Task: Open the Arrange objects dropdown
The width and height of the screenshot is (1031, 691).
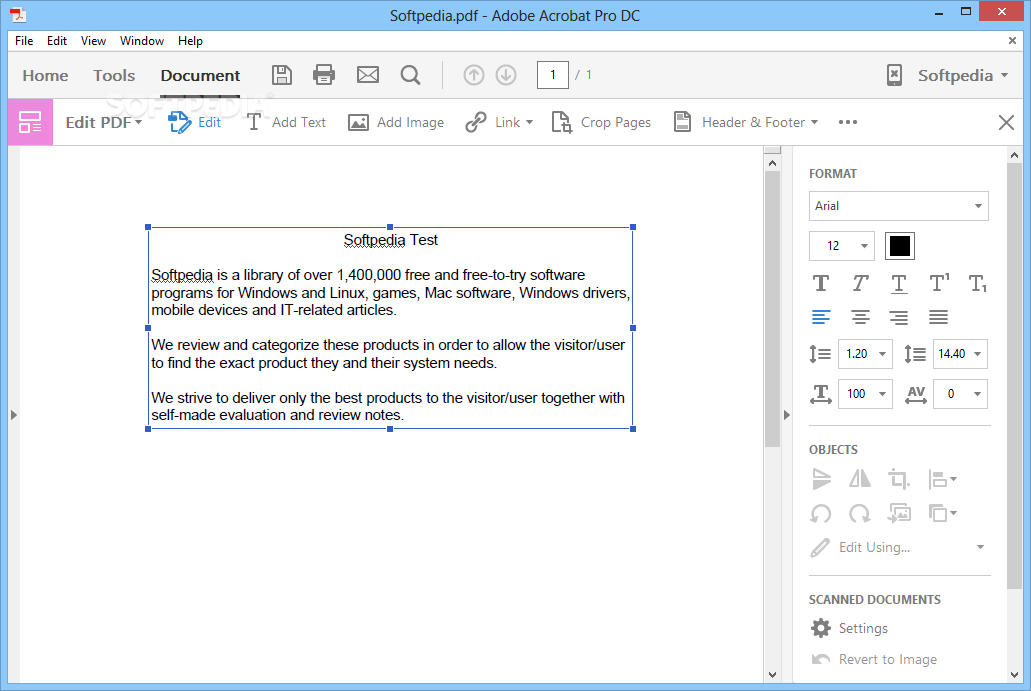Action: pos(942,513)
